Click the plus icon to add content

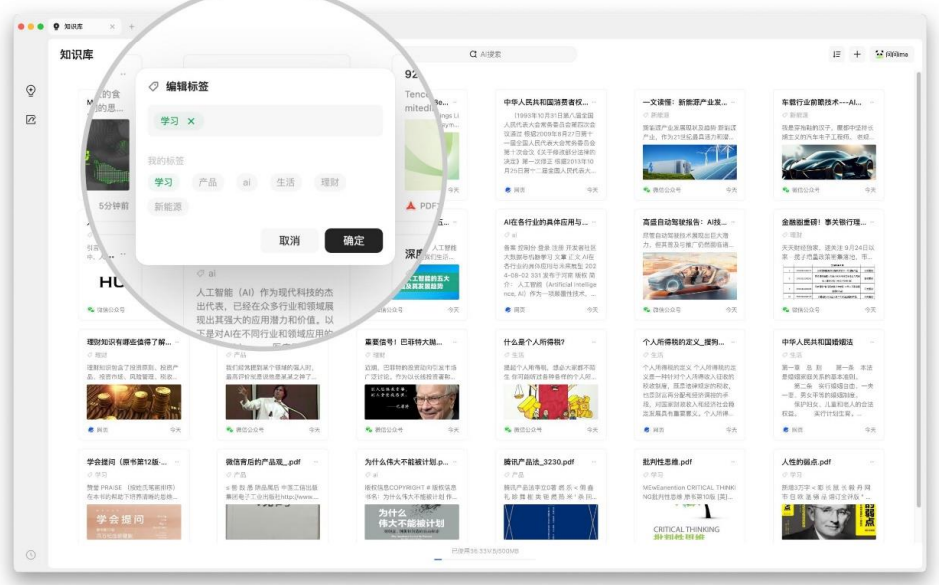coord(857,55)
